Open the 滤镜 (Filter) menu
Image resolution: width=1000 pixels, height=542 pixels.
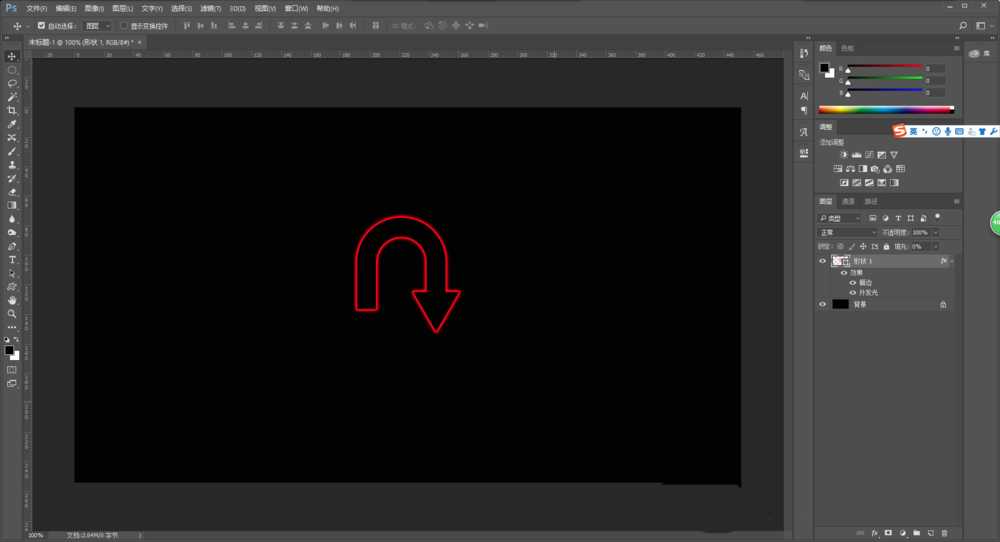coord(208,8)
